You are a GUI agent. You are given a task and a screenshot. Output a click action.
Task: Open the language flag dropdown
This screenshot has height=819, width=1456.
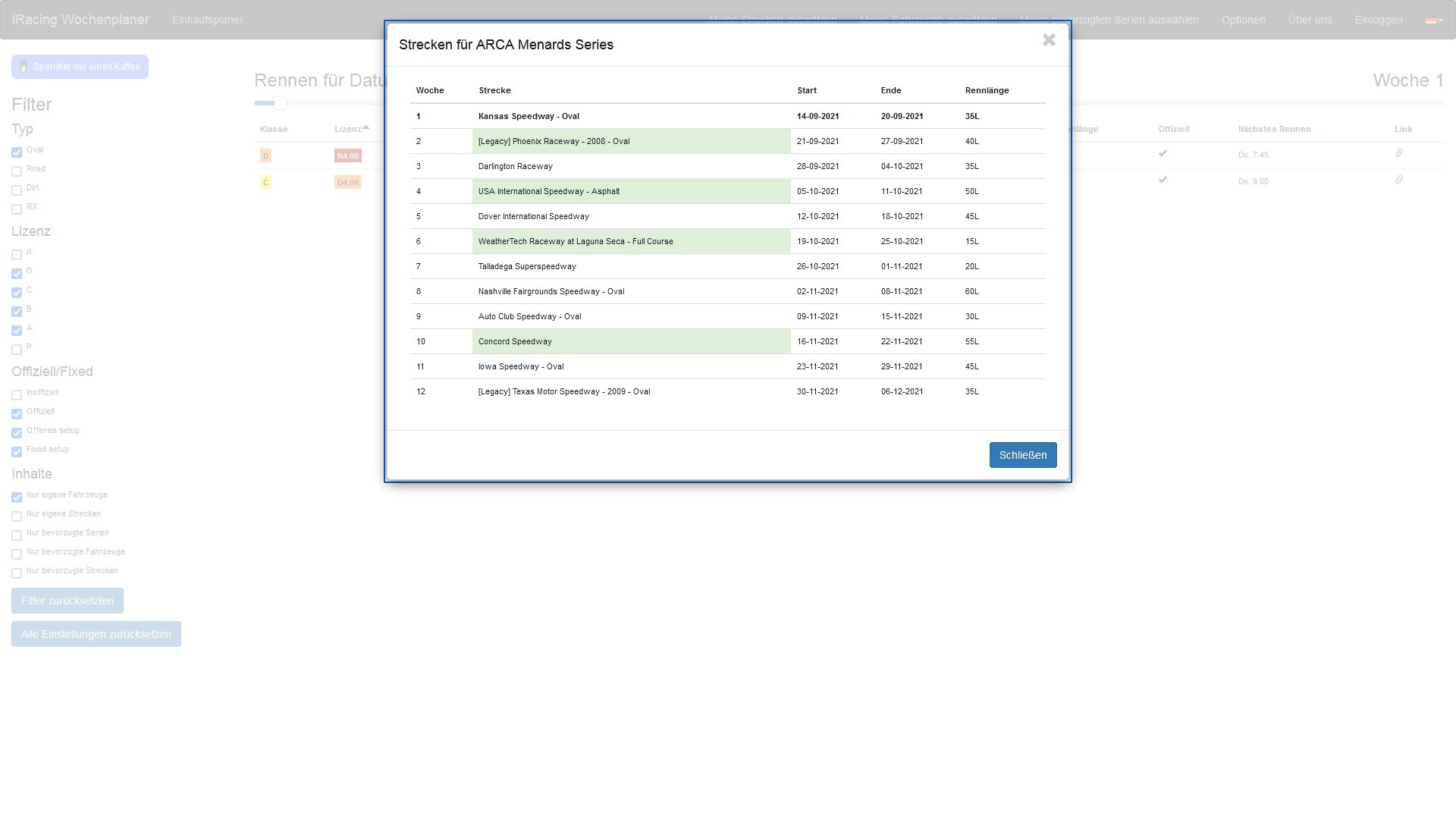point(1433,20)
